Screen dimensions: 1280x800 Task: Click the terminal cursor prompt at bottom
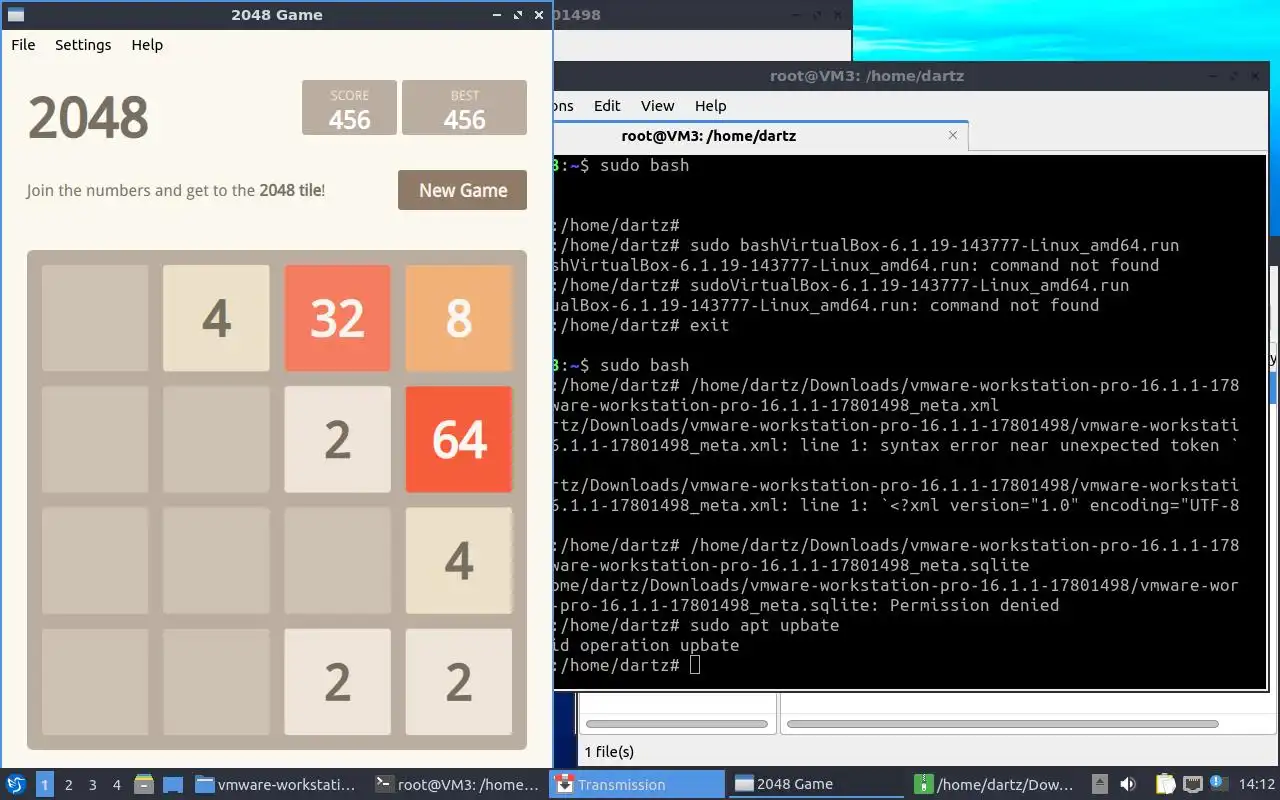pyautogui.click(x=695, y=665)
